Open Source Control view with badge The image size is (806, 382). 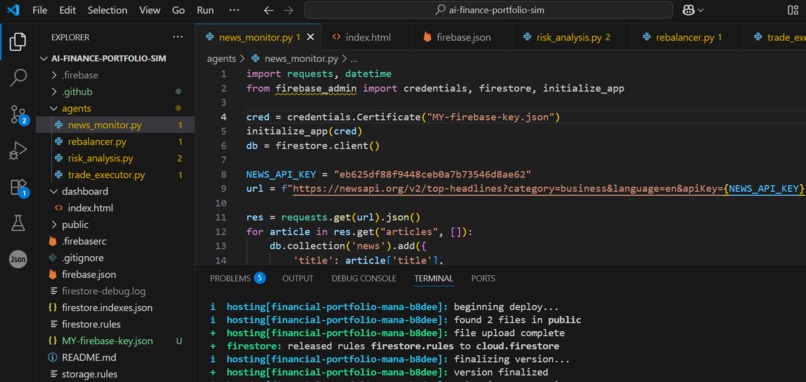tap(19, 116)
